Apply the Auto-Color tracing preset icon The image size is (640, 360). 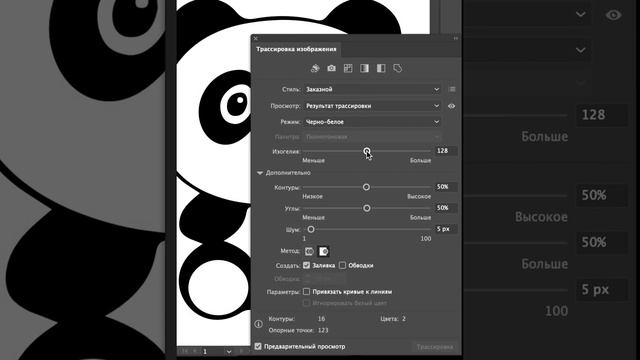coord(315,68)
